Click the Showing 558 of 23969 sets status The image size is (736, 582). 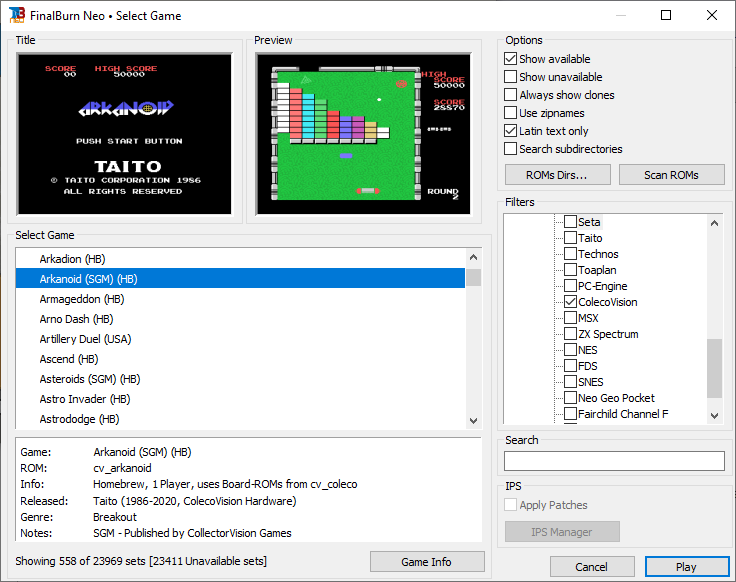(141, 561)
